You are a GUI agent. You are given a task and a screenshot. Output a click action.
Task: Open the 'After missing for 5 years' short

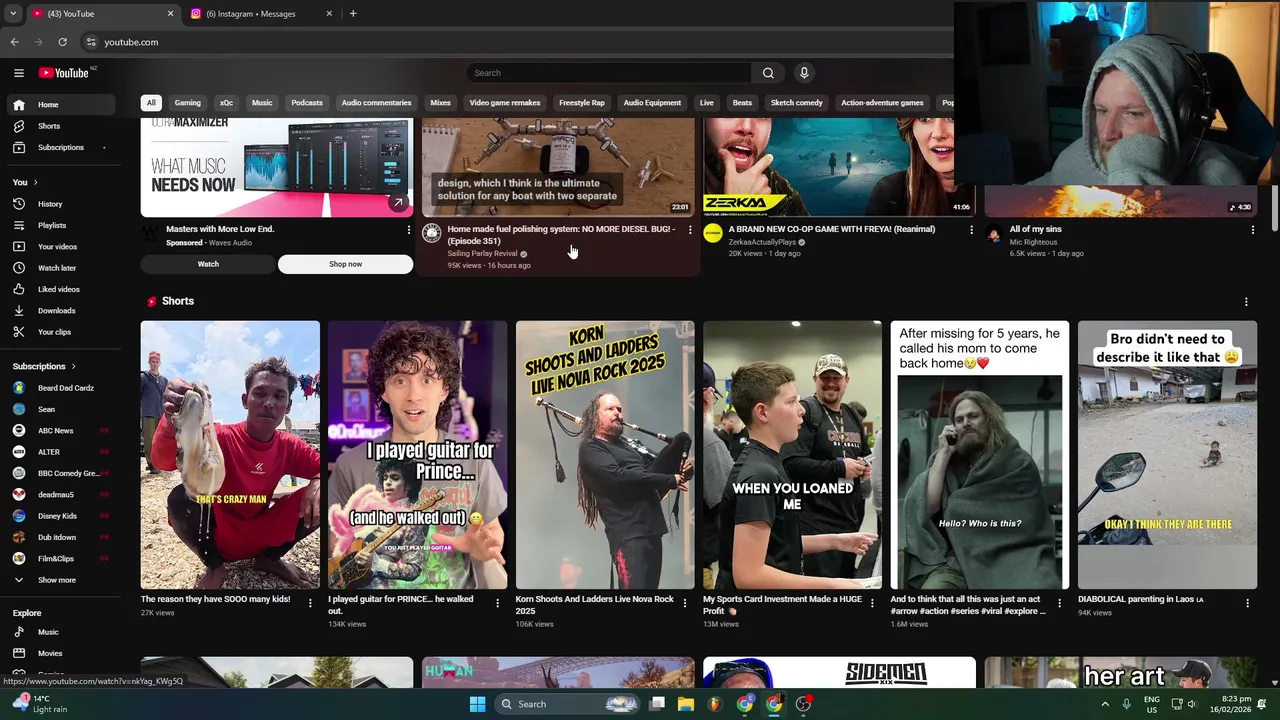[980, 455]
